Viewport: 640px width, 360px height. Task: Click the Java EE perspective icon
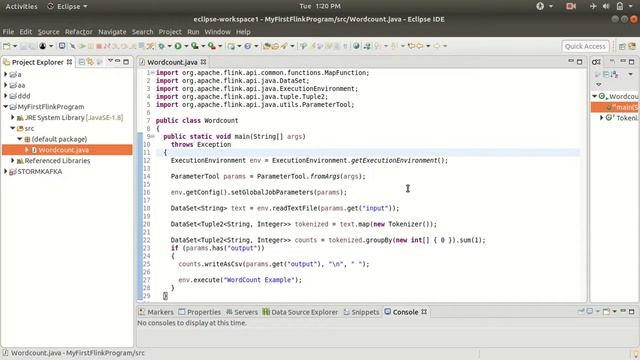(x=632, y=47)
